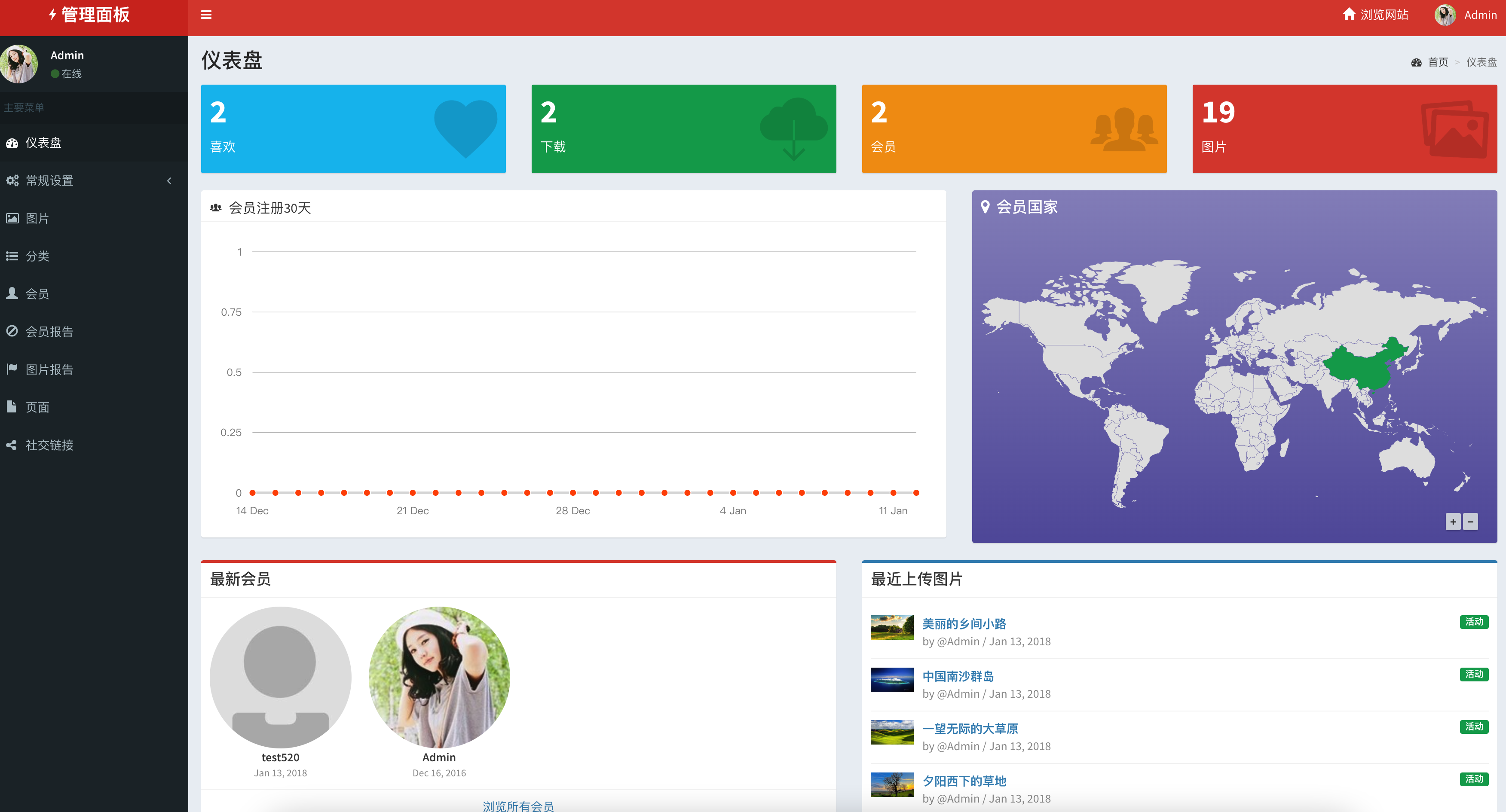The height and width of the screenshot is (812, 1506).
Task: Click the sidebar Admin profile photo
Action: point(19,64)
